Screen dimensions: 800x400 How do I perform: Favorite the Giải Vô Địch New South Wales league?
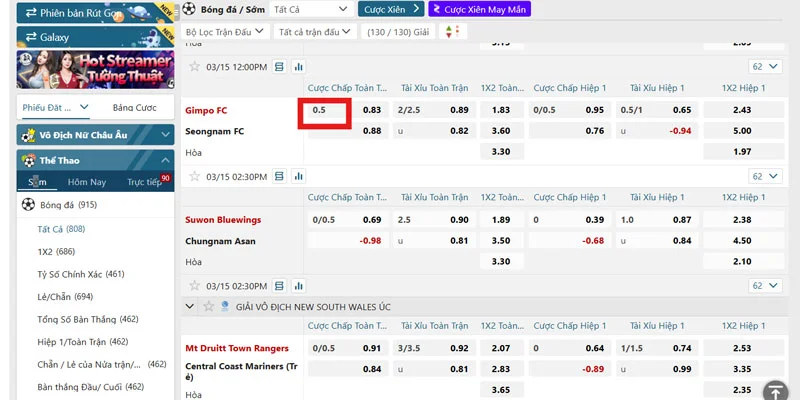point(209,307)
